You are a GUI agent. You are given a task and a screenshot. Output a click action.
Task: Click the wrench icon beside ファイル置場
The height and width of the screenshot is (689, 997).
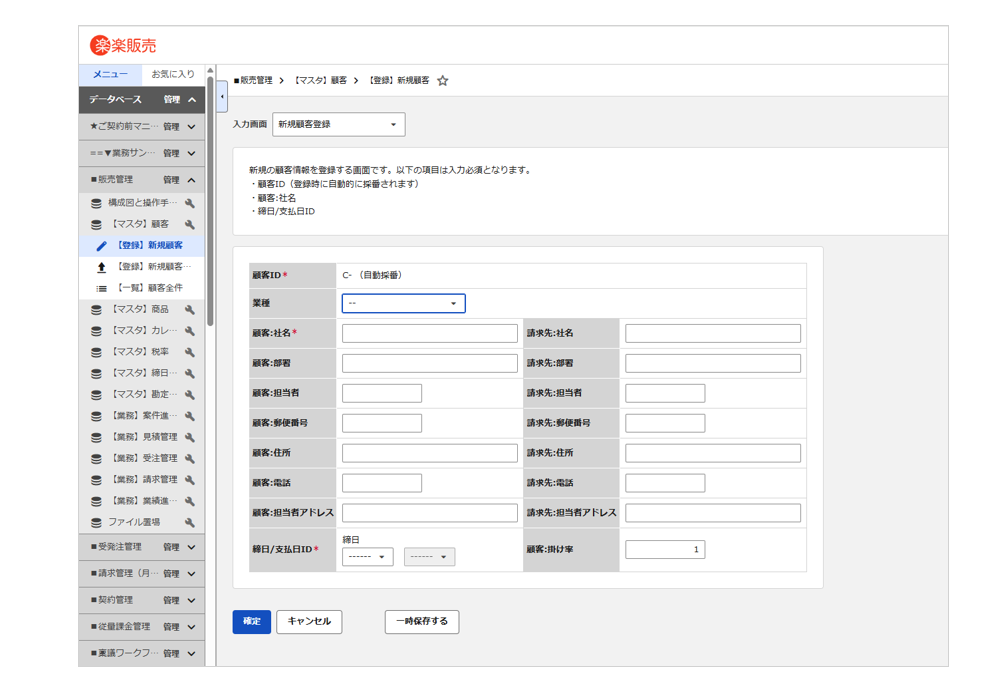click(x=190, y=523)
